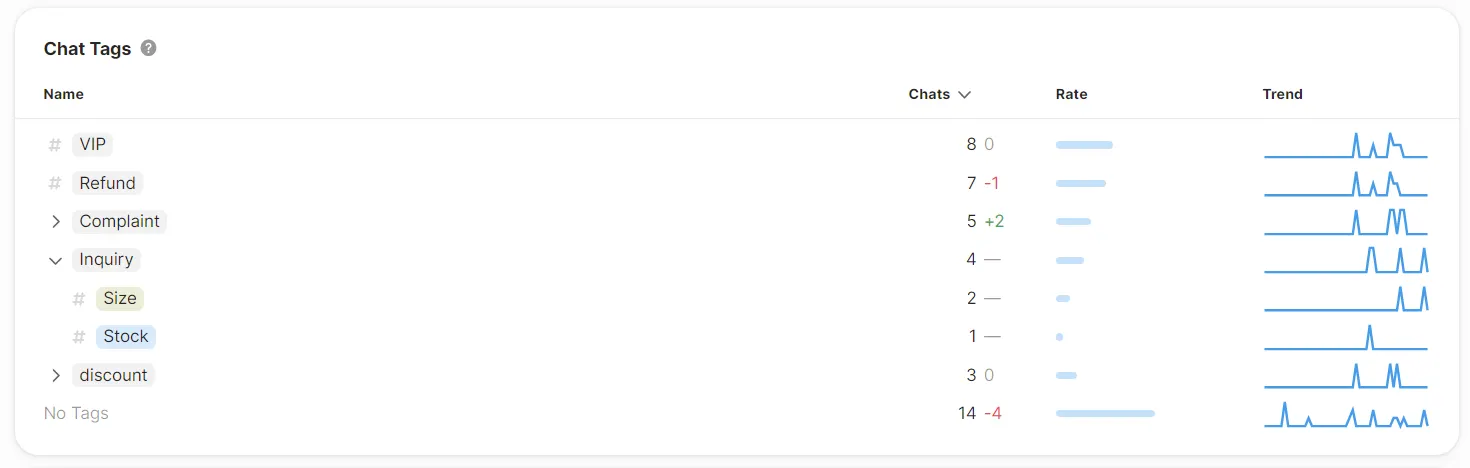
Task: Click the No Tags trend sparkline
Action: coord(1345,415)
